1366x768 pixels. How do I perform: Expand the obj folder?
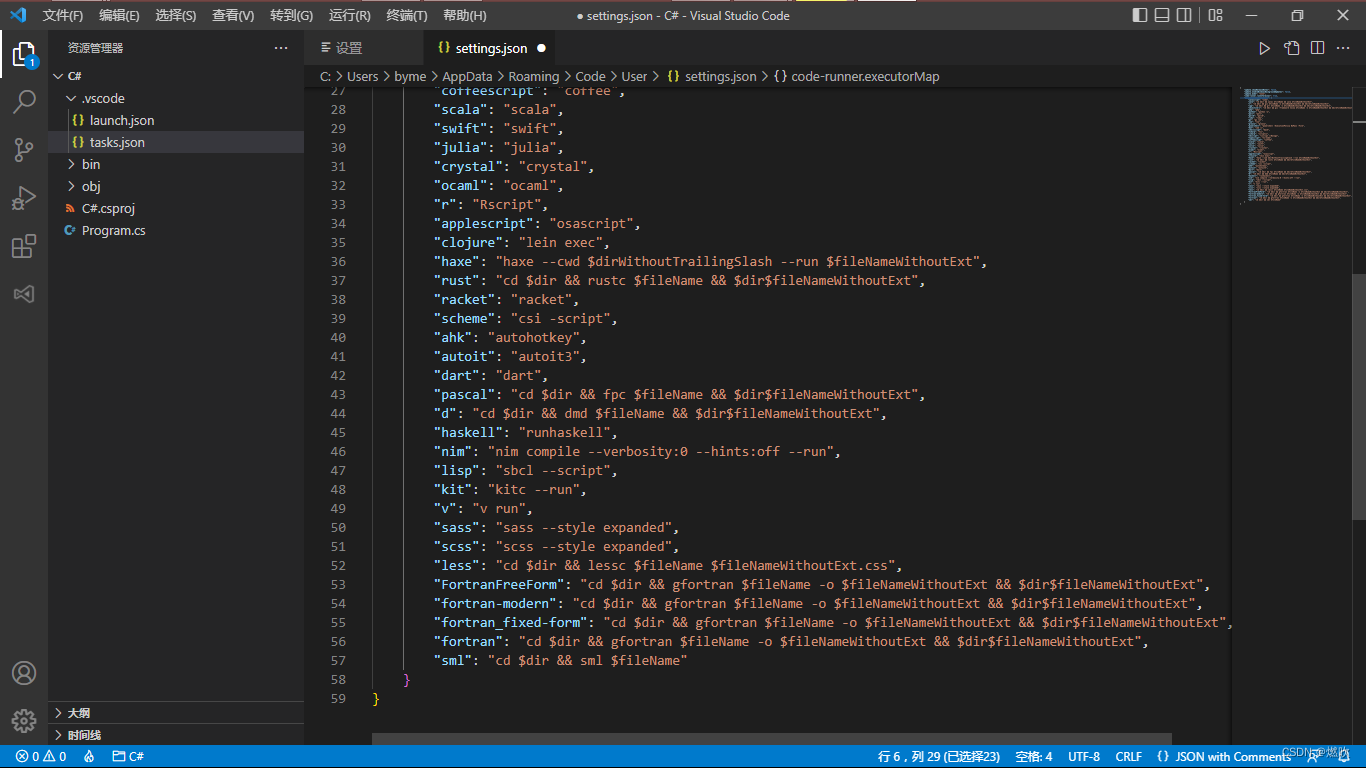point(176,186)
